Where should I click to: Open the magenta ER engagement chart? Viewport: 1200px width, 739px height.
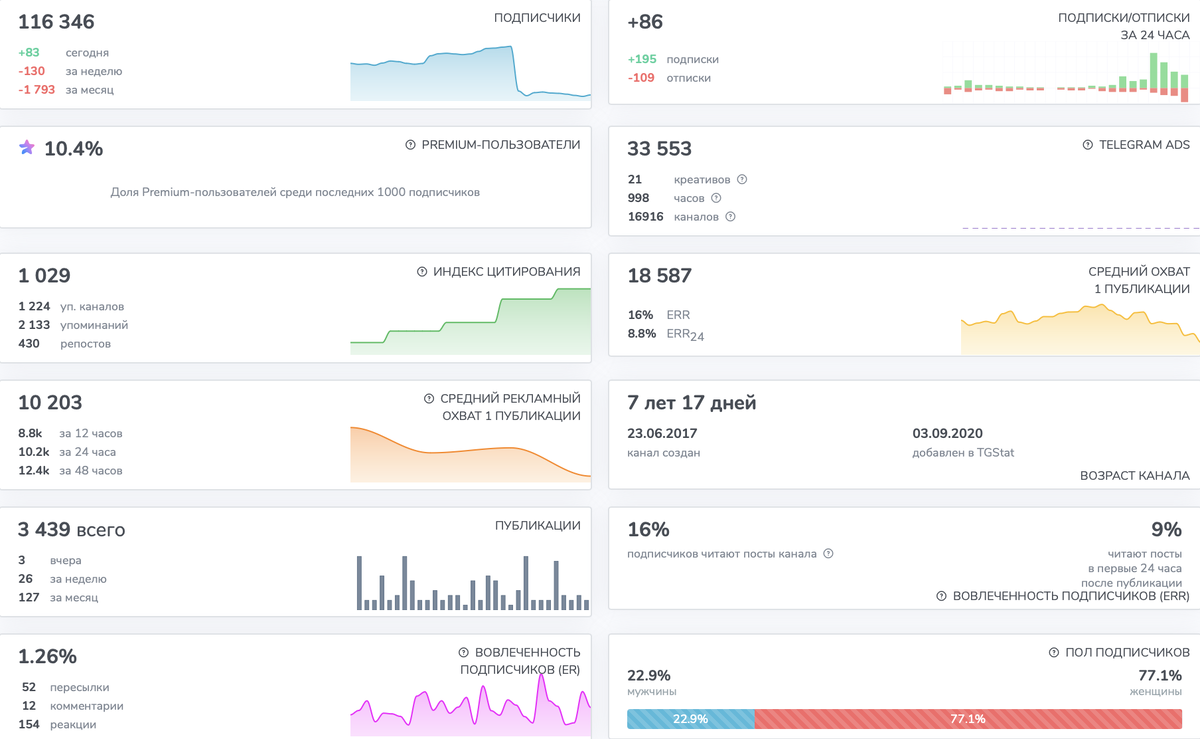pyautogui.click(x=470, y=705)
